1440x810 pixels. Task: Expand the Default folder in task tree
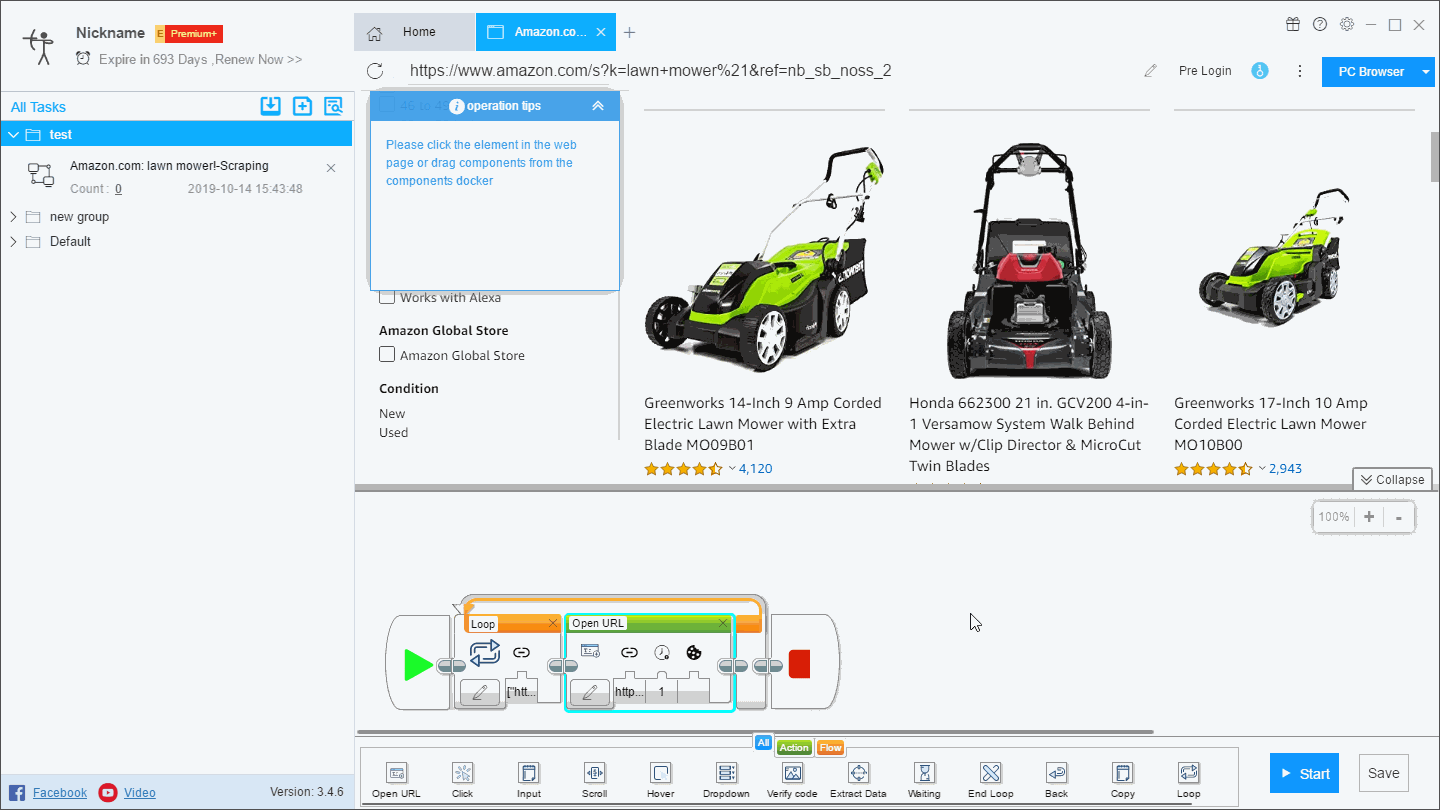pyautogui.click(x=13, y=242)
